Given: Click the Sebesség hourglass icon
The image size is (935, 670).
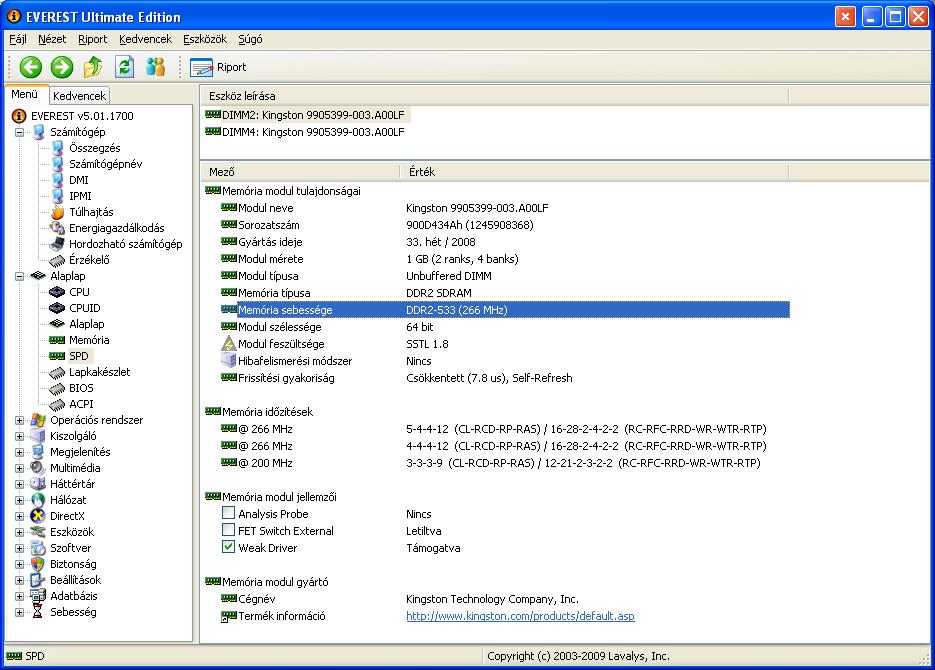Looking at the screenshot, I should point(38,612).
